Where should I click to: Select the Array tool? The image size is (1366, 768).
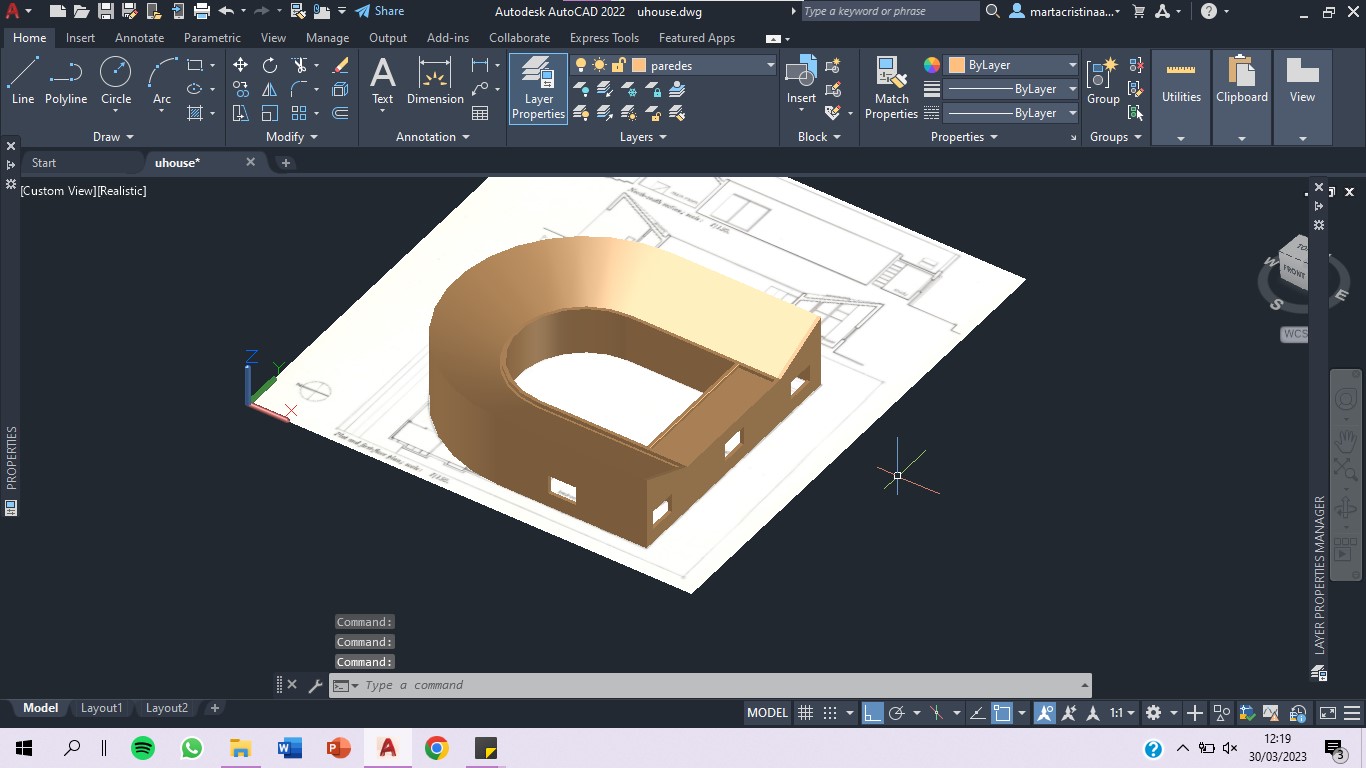click(x=299, y=113)
